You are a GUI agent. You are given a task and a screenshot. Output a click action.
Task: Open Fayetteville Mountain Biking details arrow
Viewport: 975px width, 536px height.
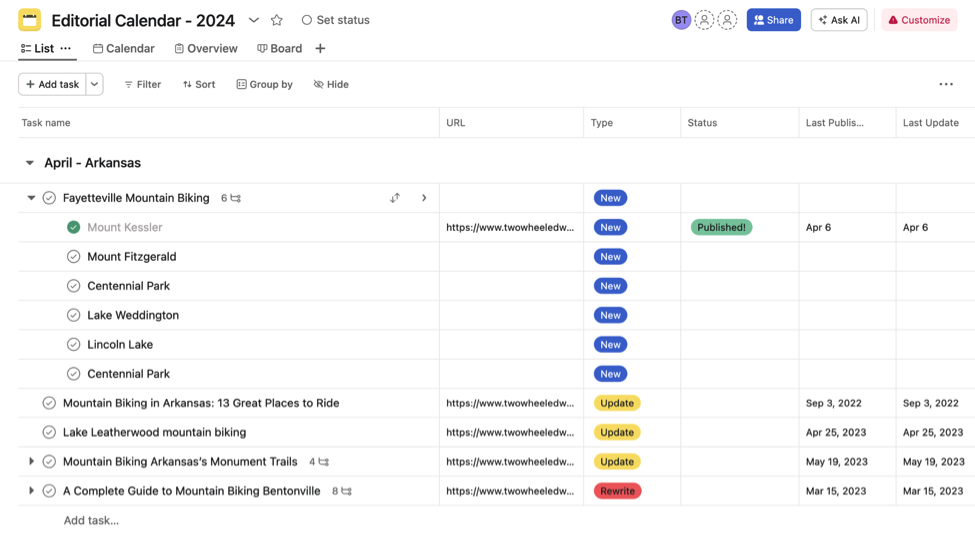(424, 198)
